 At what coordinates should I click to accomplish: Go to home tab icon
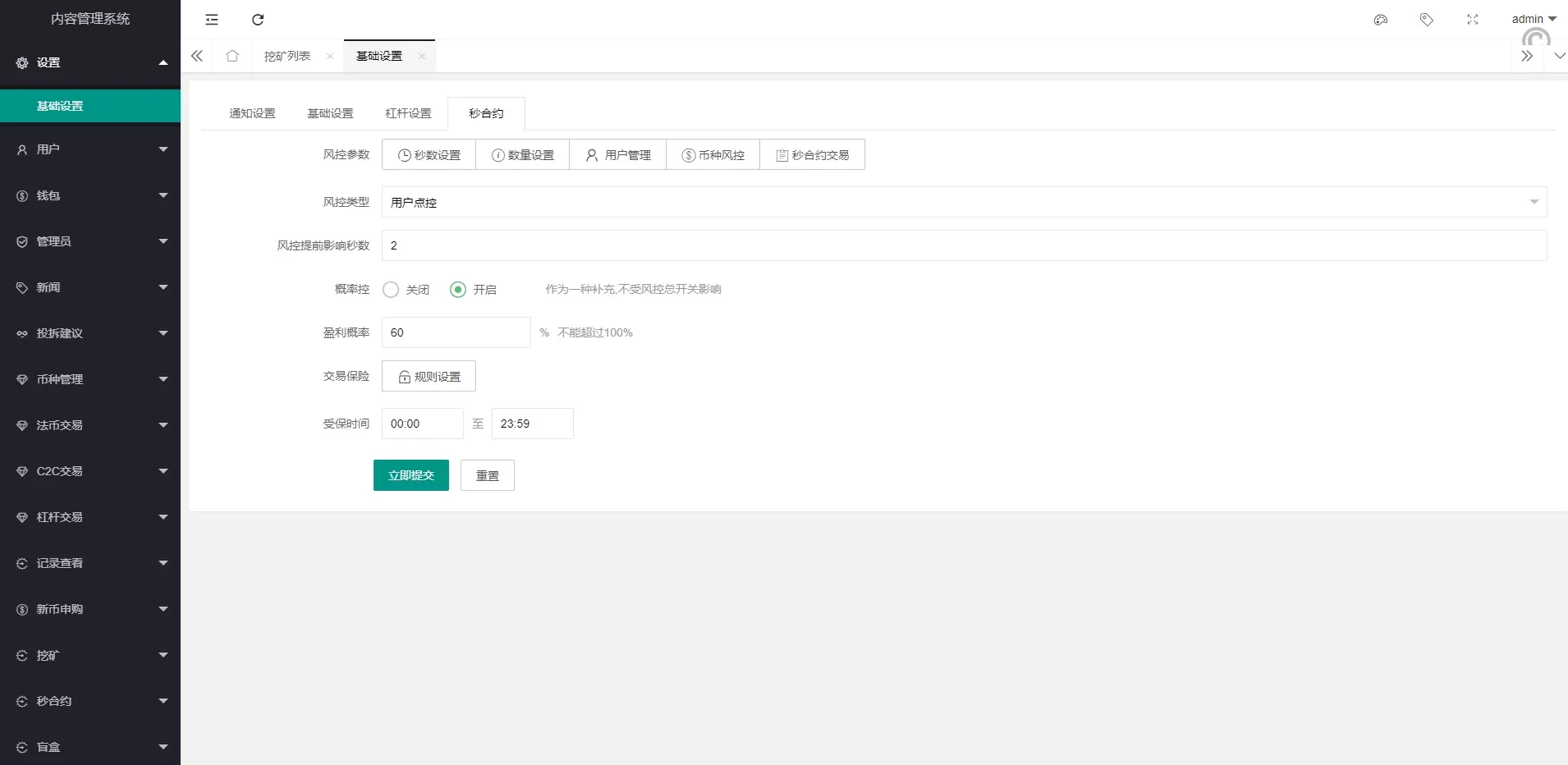click(232, 56)
